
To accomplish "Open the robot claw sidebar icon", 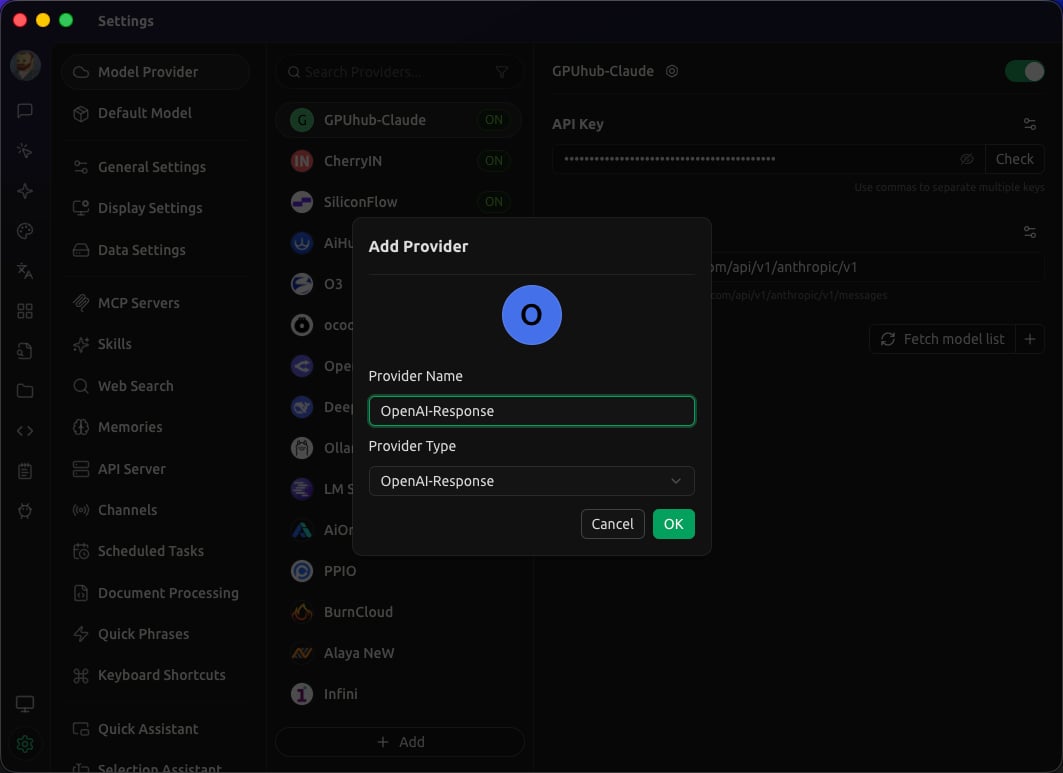I will point(25,511).
